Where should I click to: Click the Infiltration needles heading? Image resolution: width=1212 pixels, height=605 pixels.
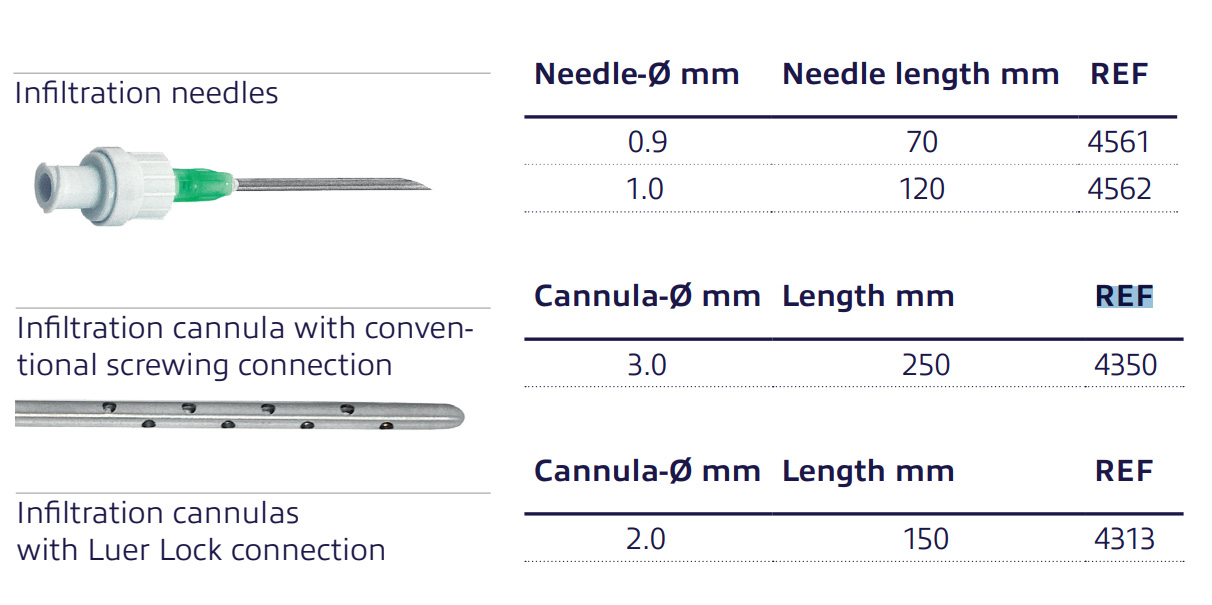147,94
